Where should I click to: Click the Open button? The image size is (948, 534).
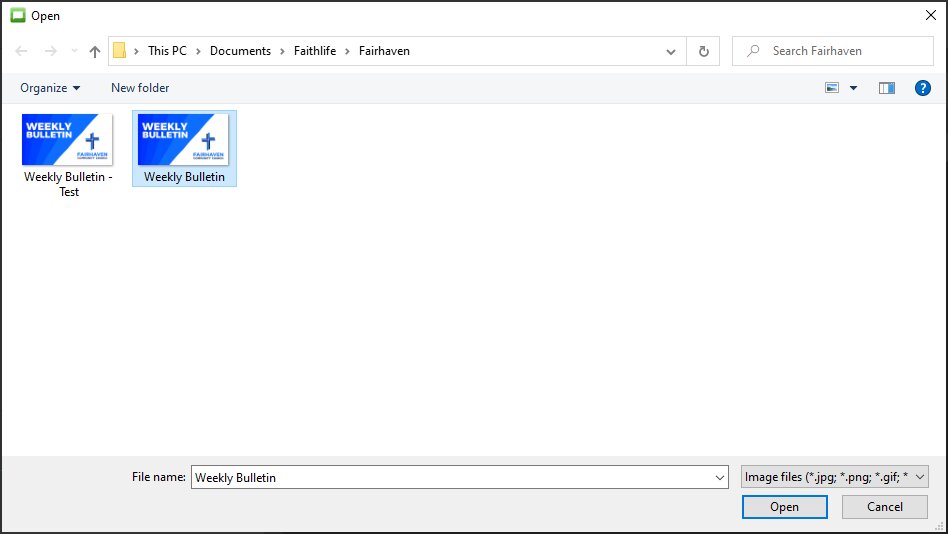[784, 507]
